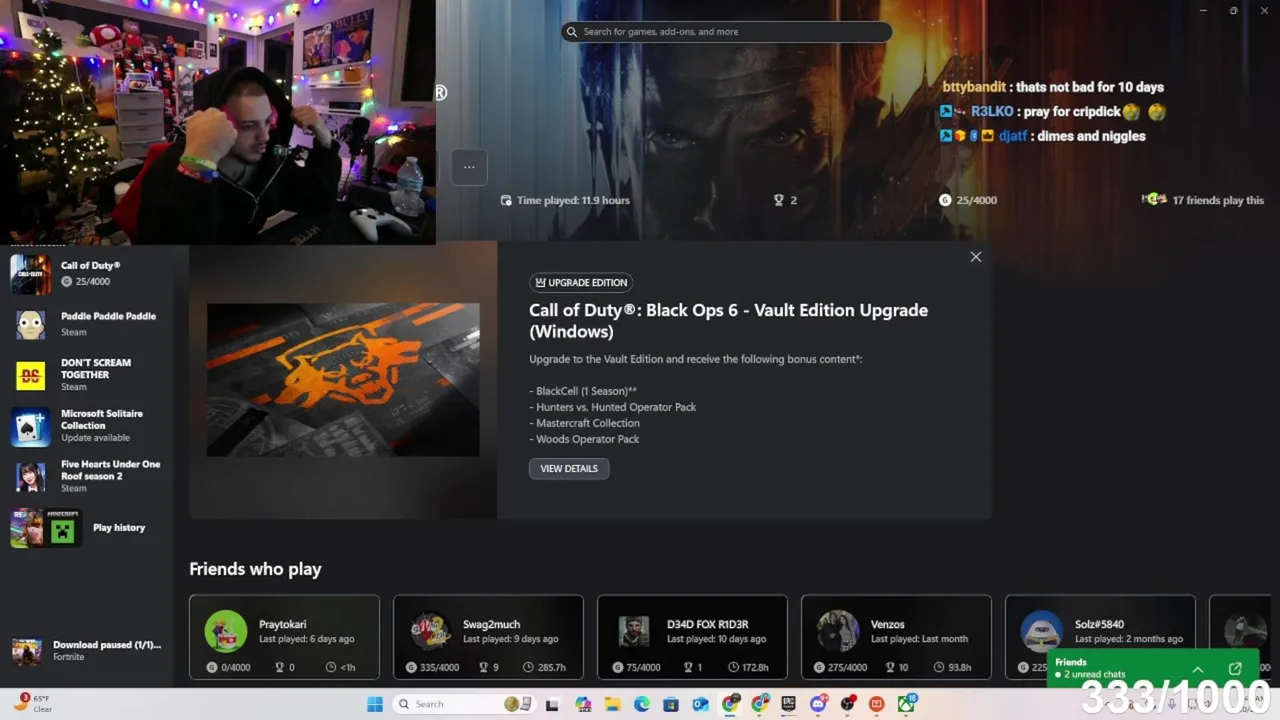
Task: Click the Call of Duty sidebar cover icon
Action: tap(30, 274)
